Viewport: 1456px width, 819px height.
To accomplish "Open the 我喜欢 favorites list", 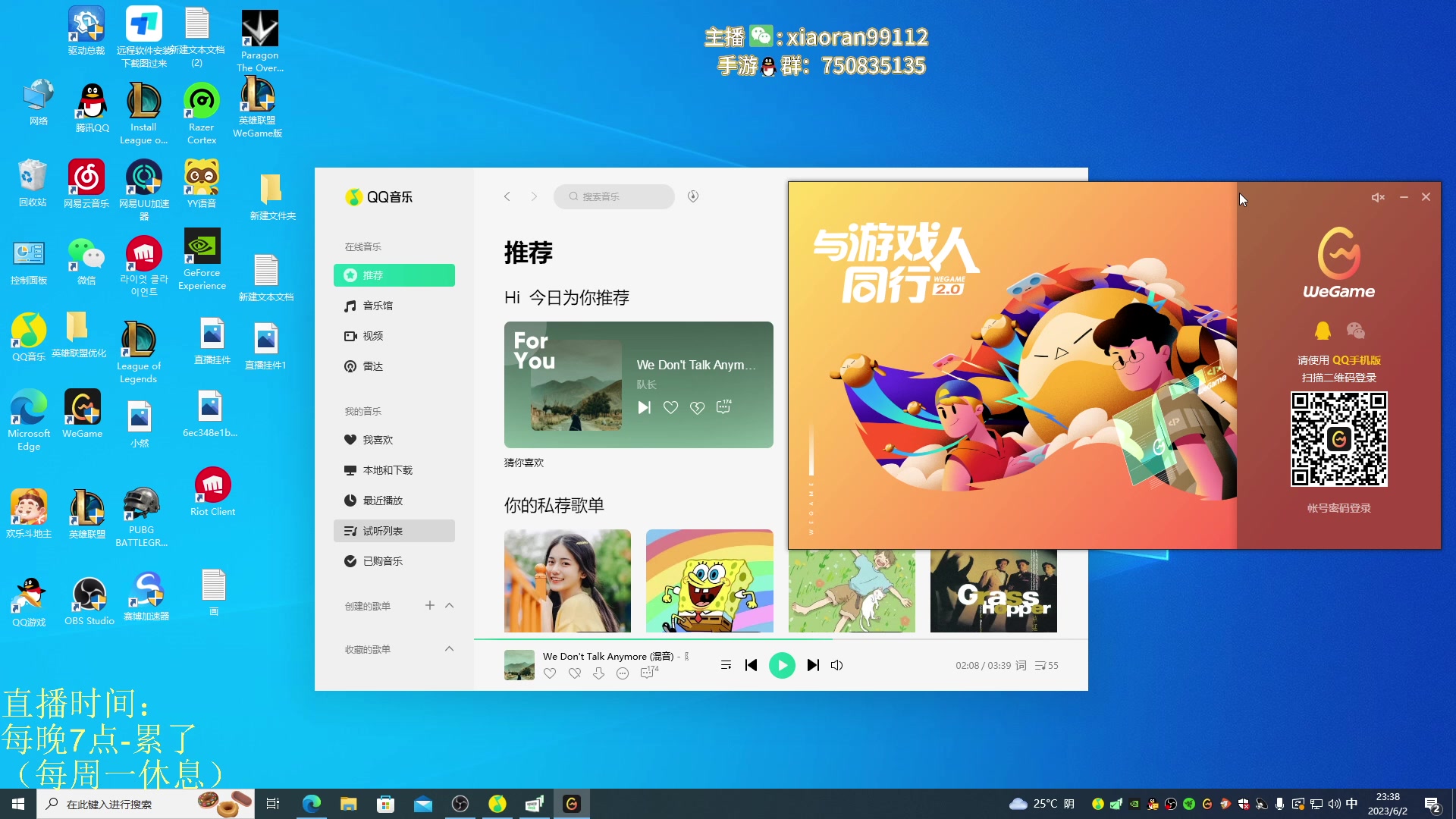I will [394, 440].
